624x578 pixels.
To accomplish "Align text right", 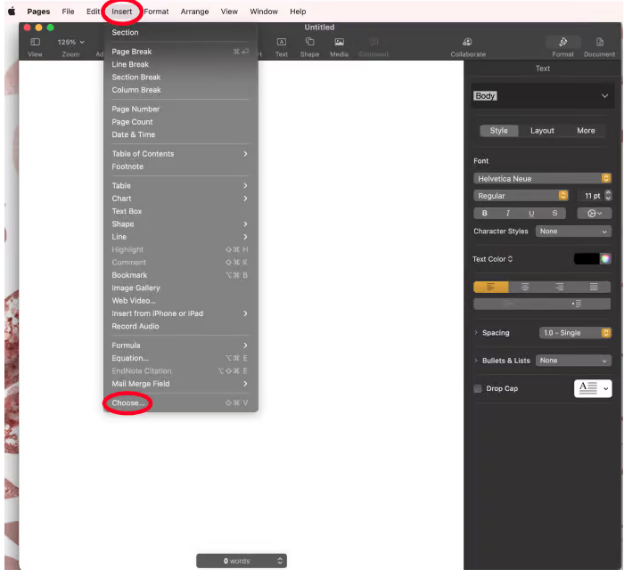I will (560, 287).
